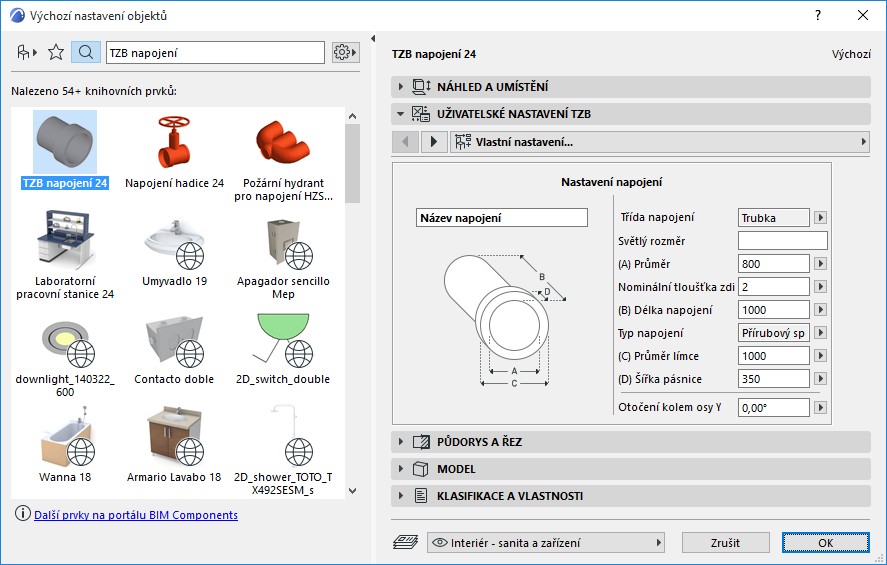Click the Model cube icon
The image size is (887, 565).
[420, 469]
